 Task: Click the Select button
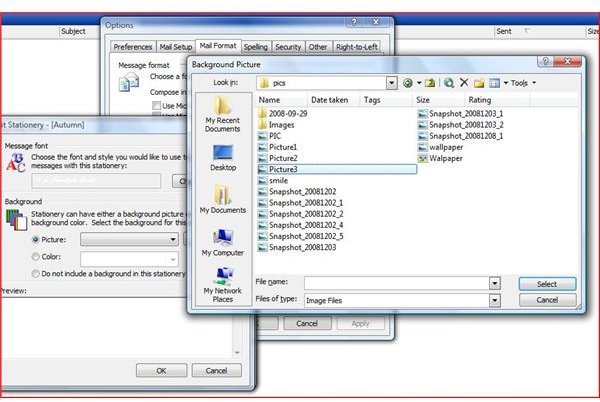pyautogui.click(x=547, y=284)
